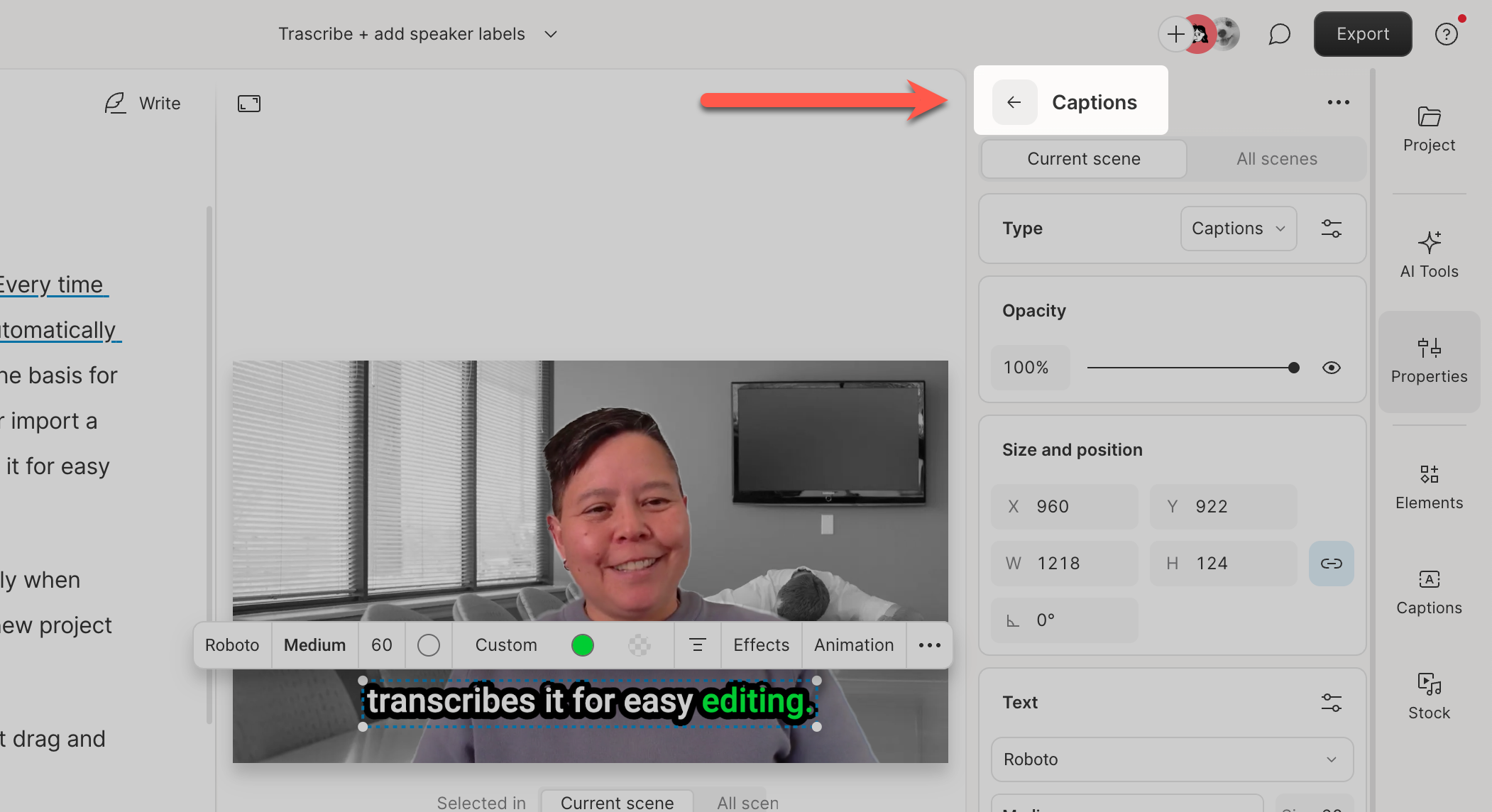Toggle the aspect ratio lock link
This screenshot has height=812, width=1492.
point(1331,563)
